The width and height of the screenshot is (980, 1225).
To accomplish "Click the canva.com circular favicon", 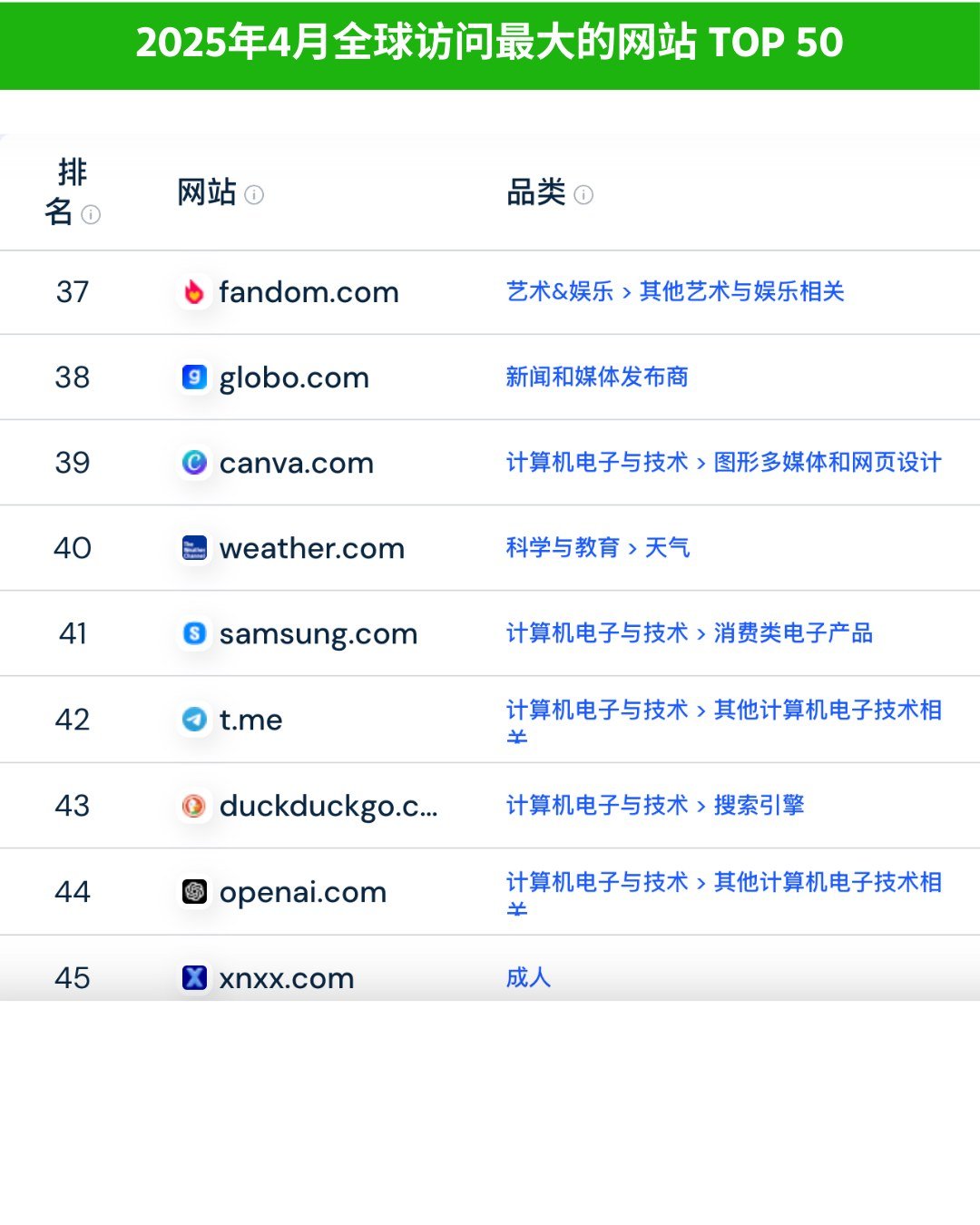I will click(194, 463).
